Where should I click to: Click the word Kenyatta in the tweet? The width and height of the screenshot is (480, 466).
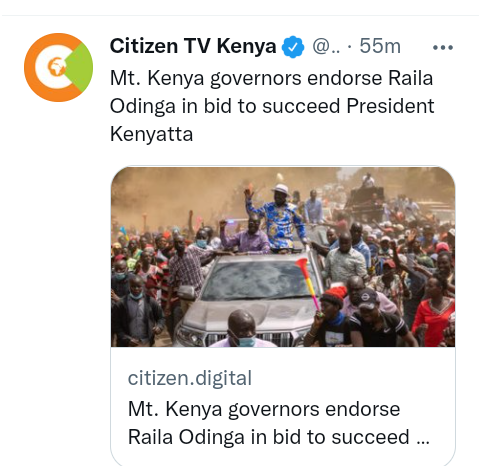pos(151,134)
